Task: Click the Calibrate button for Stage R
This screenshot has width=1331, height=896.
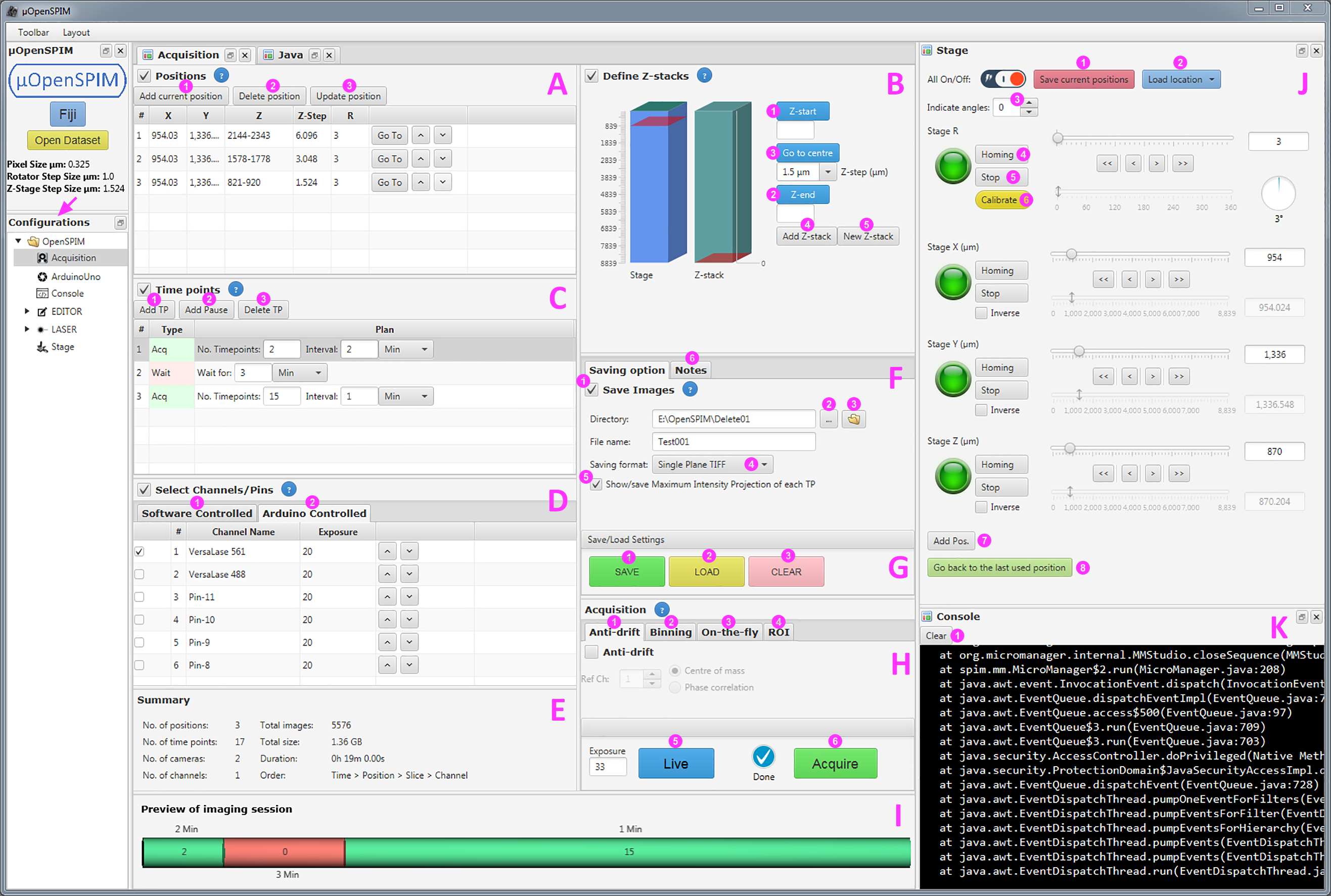Action: tap(999, 200)
